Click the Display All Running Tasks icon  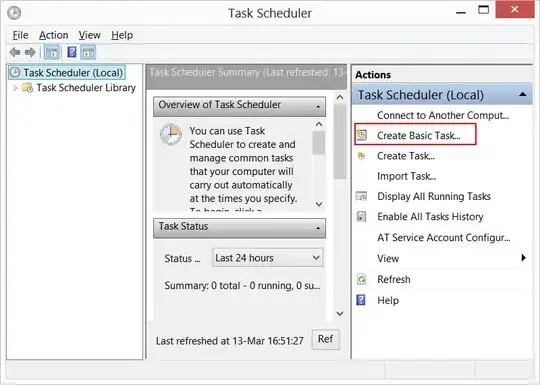coord(361,196)
